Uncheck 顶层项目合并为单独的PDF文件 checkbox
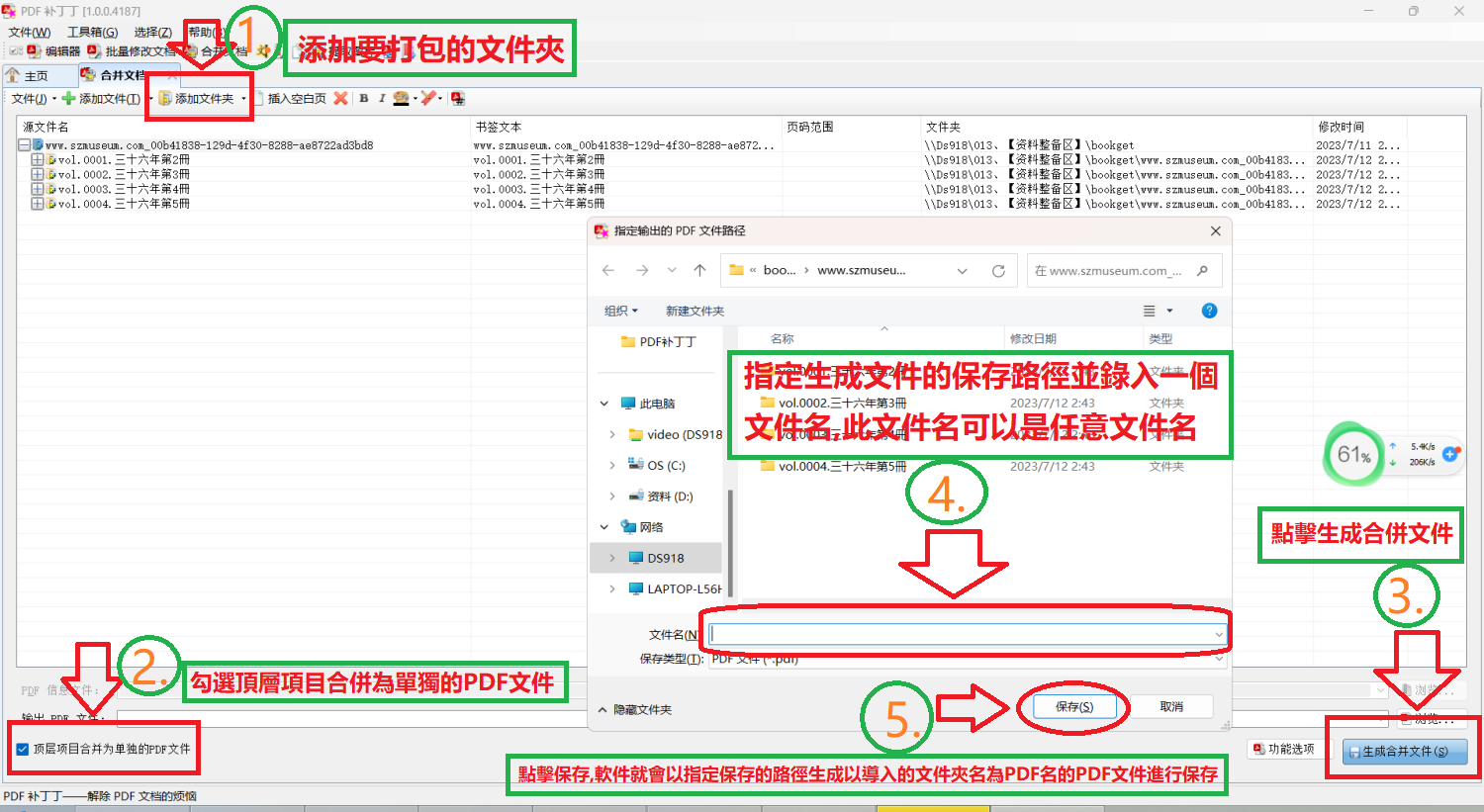The width and height of the screenshot is (1484, 812). pos(23,749)
